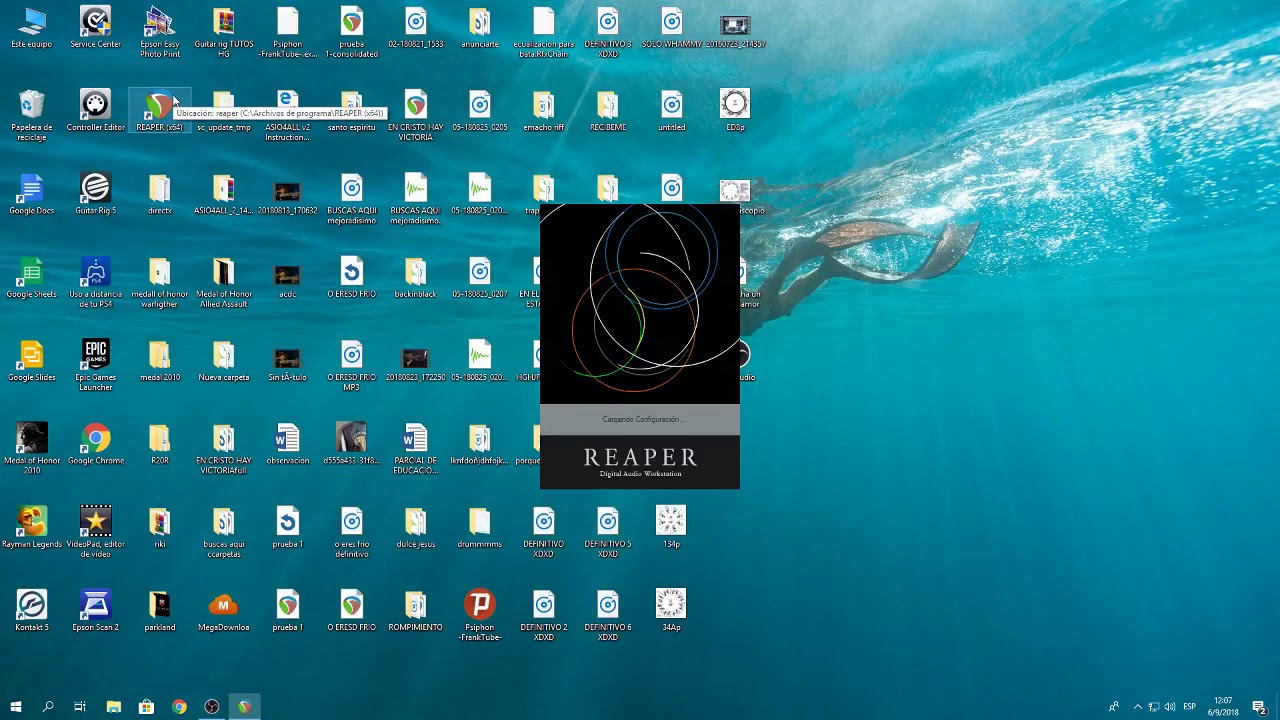The image size is (1280, 720).
Task: Open the SOLO WHAMMY project file
Action: pyautogui.click(x=672, y=28)
